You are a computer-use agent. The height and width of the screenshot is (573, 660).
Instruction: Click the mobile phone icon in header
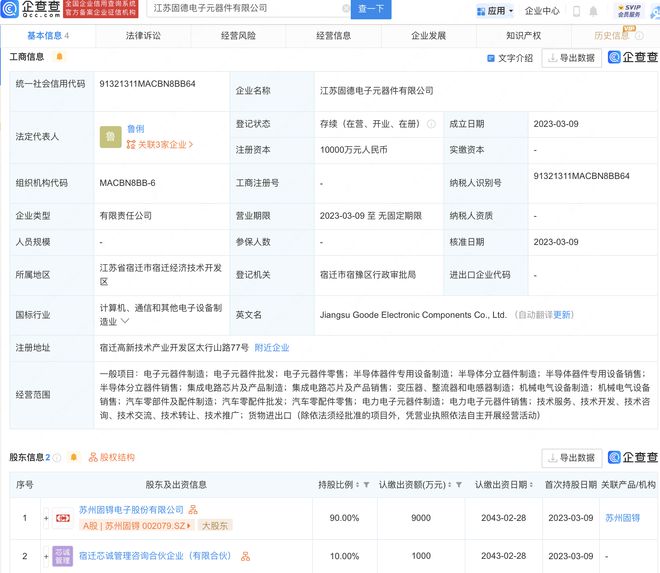[577, 11]
